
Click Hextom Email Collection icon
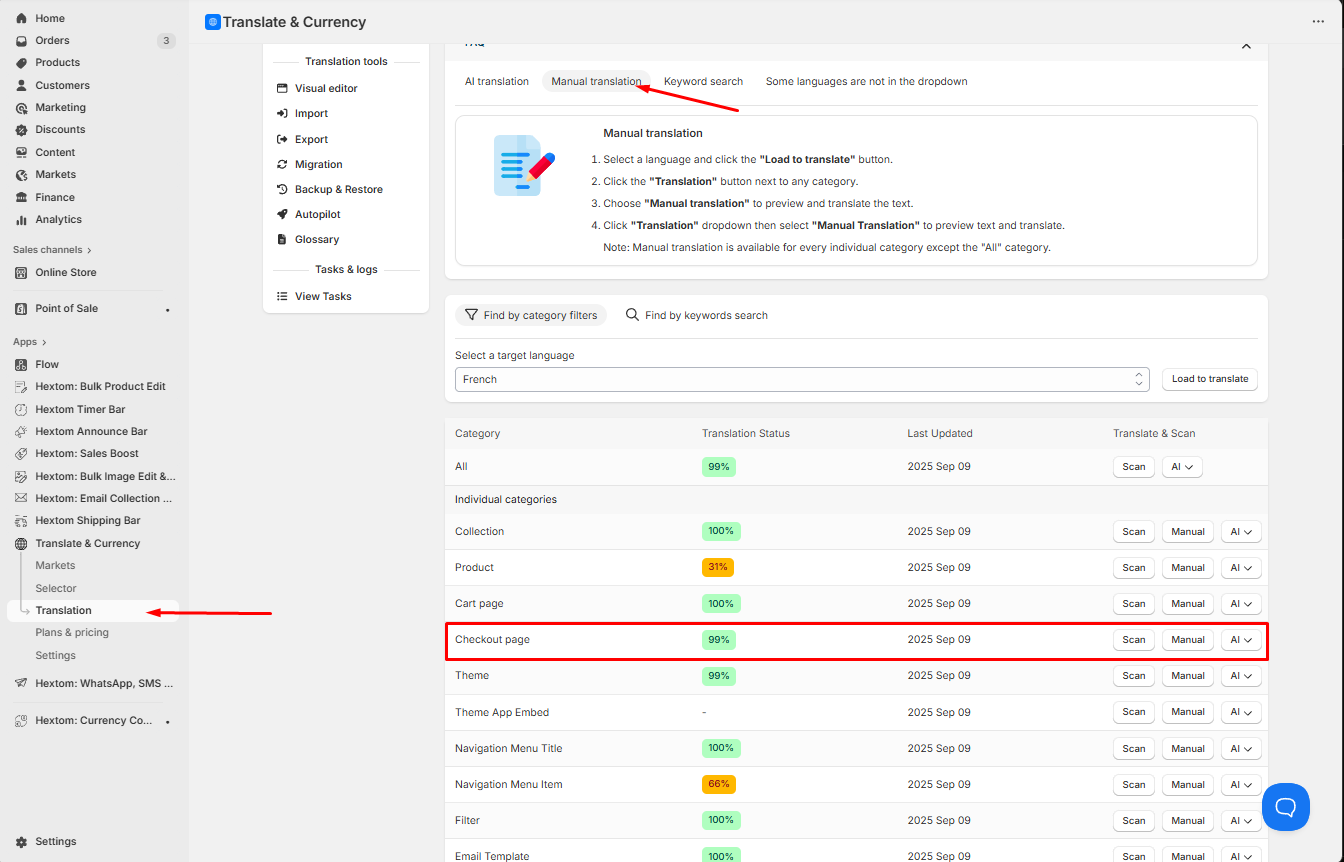coord(22,499)
